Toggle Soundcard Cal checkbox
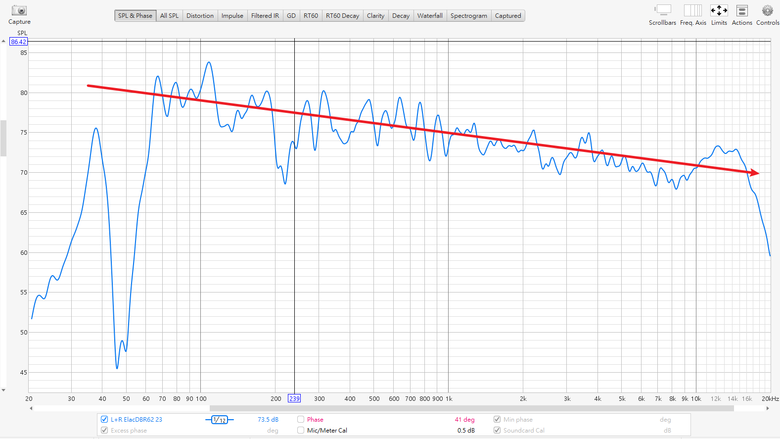This screenshot has width=780, height=439. pyautogui.click(x=496, y=431)
